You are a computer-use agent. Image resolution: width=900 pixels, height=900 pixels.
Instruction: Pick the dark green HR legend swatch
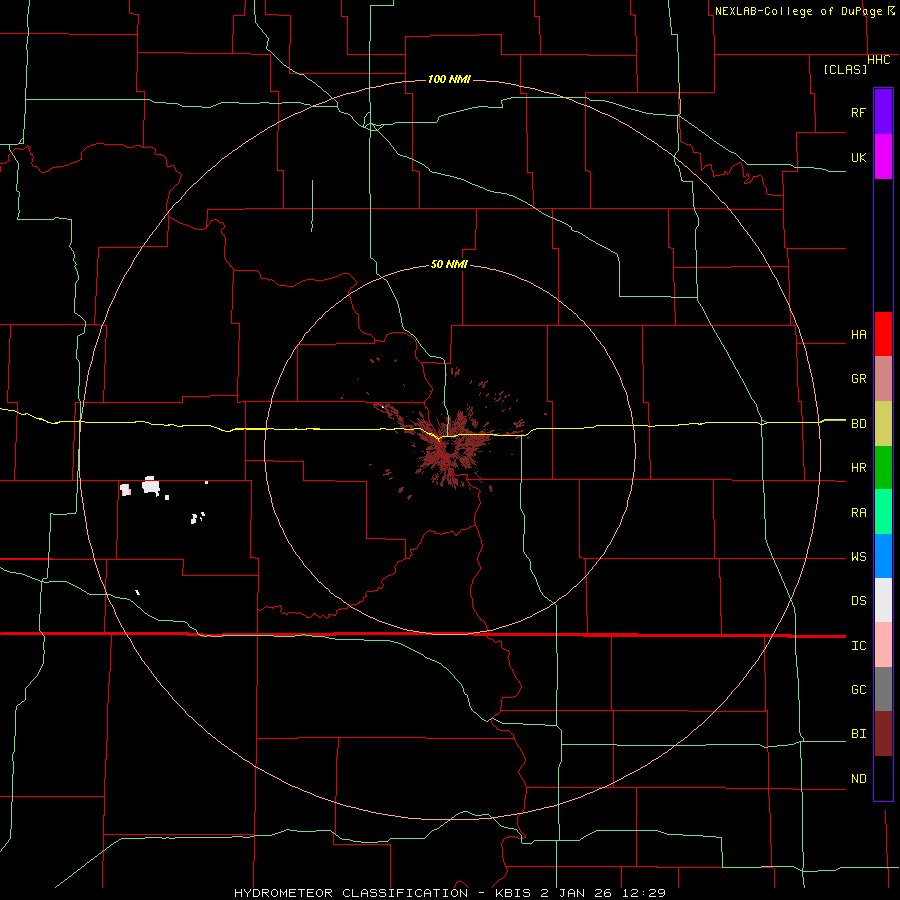point(883,467)
